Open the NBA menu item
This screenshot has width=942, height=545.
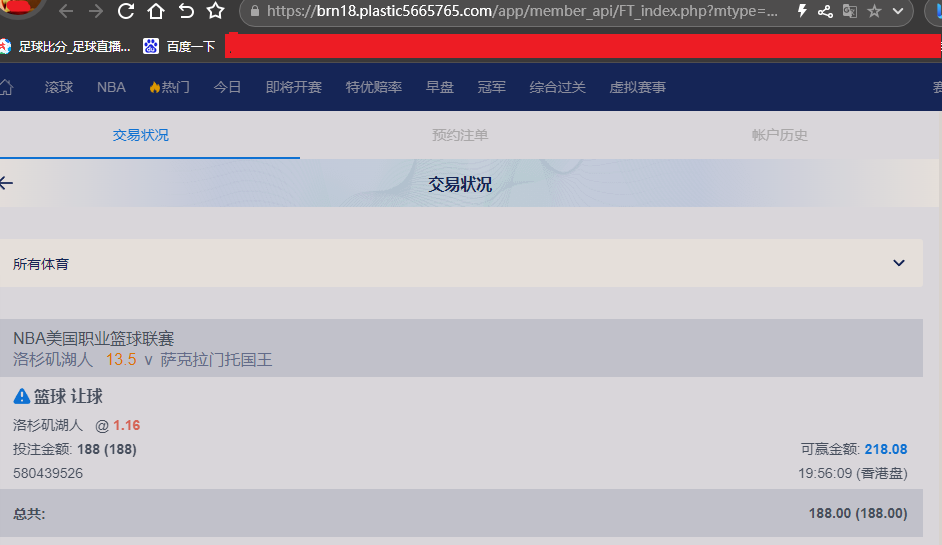(111, 87)
